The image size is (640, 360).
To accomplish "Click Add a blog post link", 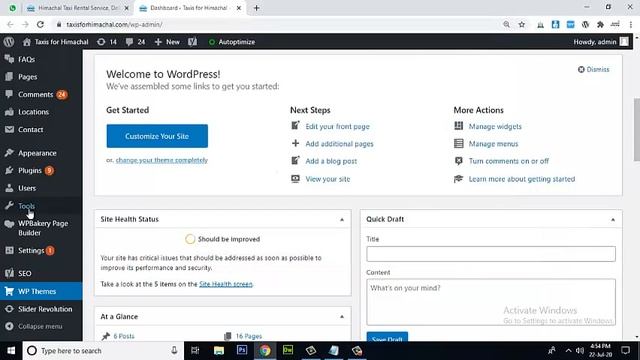I will [x=331, y=161].
